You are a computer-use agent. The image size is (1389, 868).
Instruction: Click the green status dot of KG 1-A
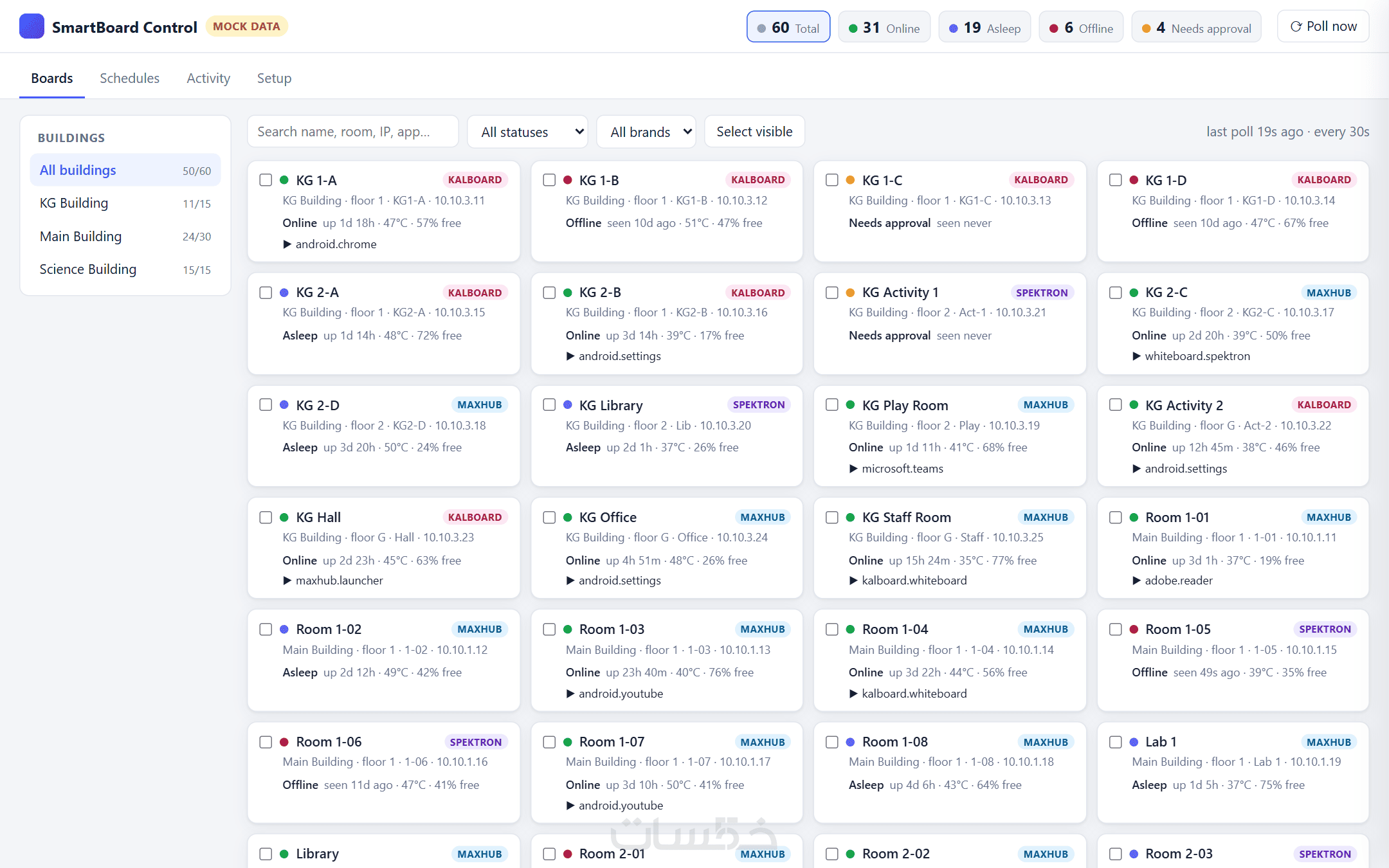[x=284, y=180]
